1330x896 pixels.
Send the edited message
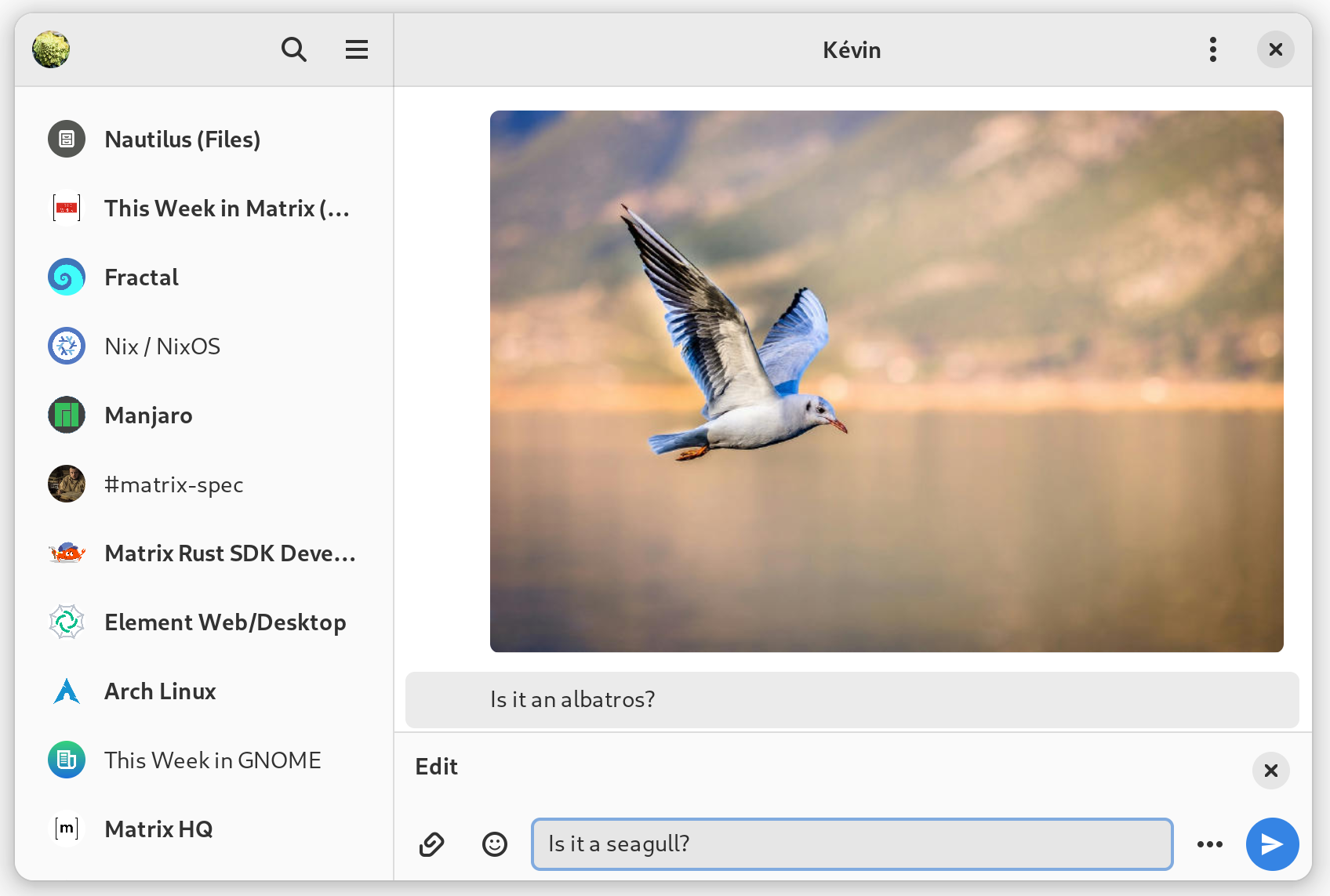click(1272, 843)
